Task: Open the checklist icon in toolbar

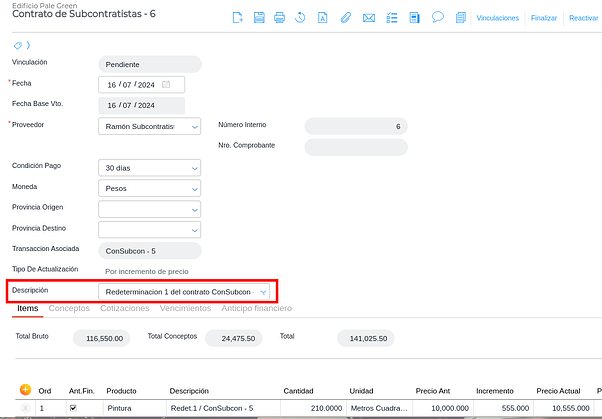Action: [391, 18]
